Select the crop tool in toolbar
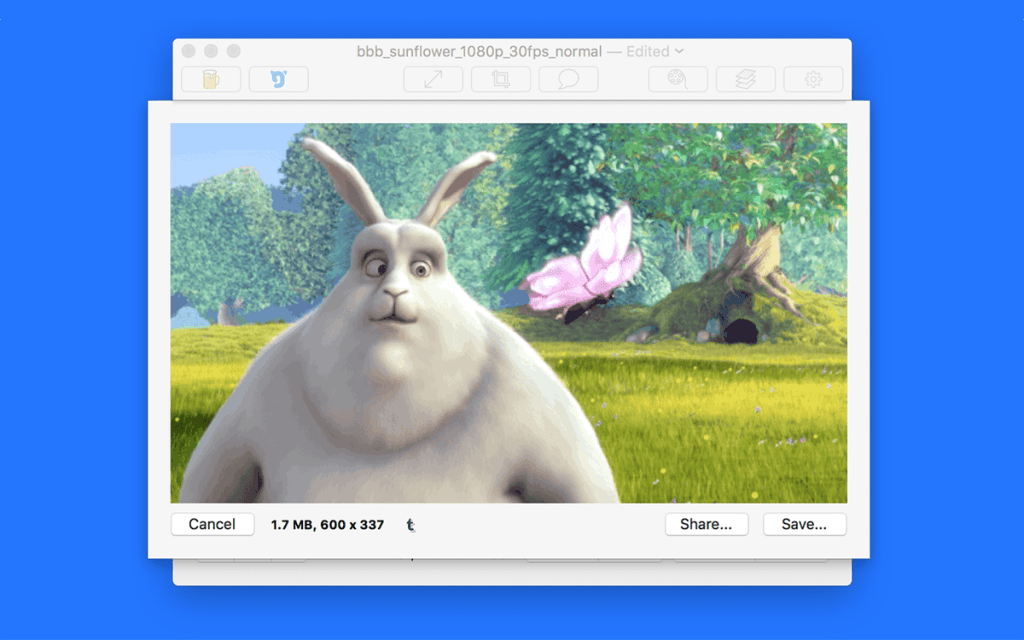Viewport: 1024px width, 640px height. 501,79
